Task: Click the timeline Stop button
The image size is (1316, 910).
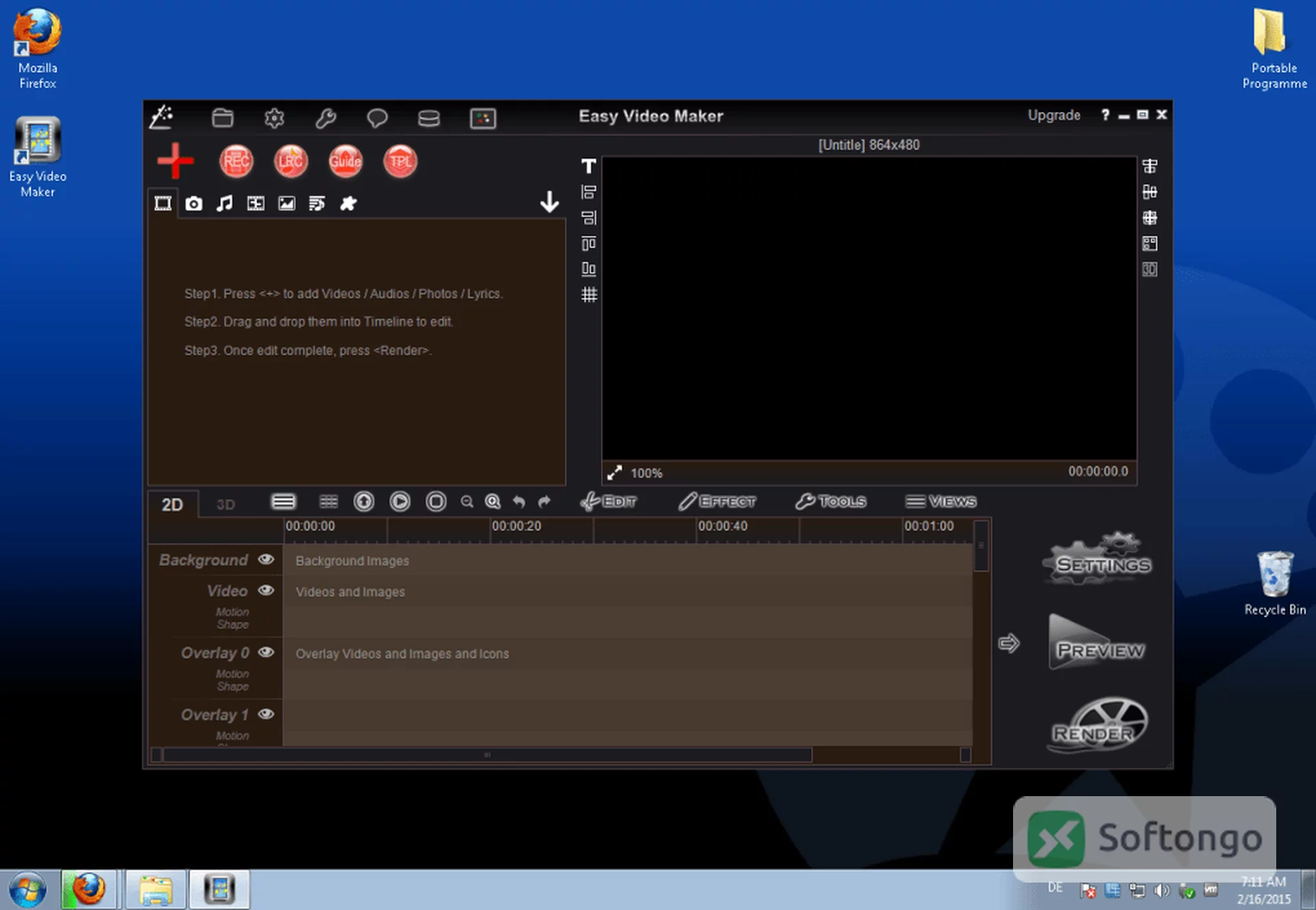Action: pyautogui.click(x=436, y=501)
